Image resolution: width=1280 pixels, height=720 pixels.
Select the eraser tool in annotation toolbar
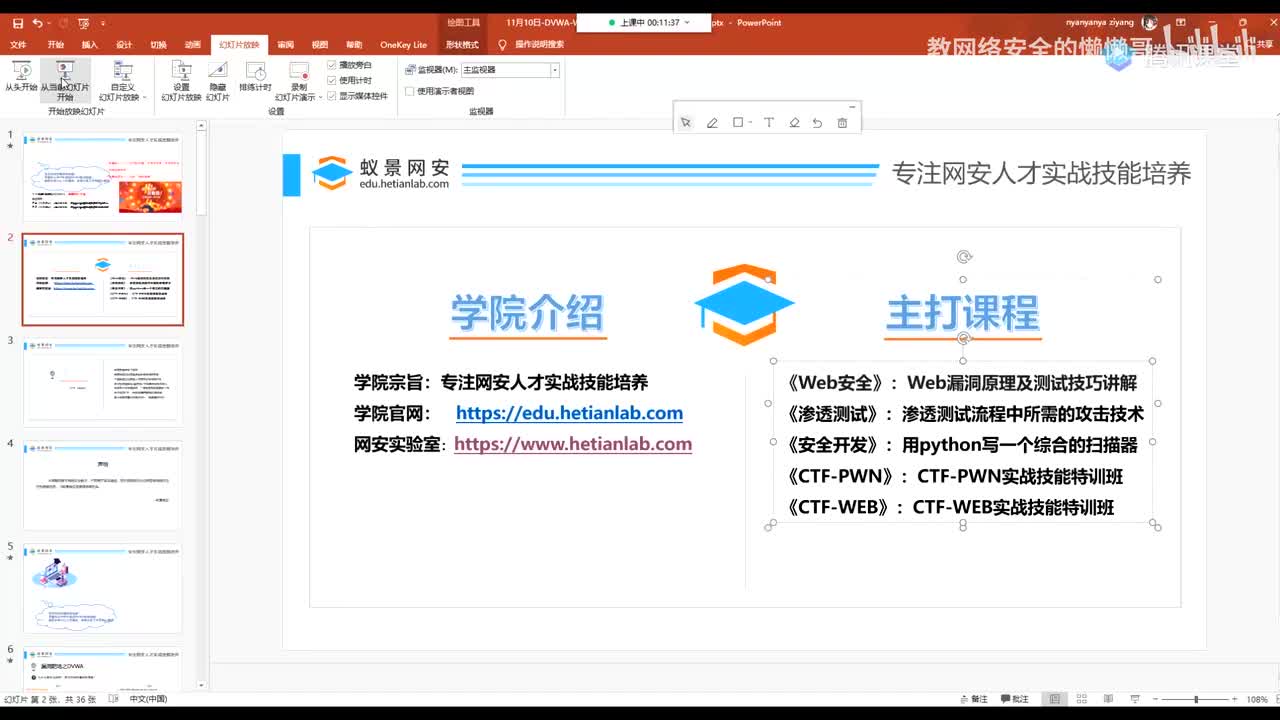coord(794,123)
